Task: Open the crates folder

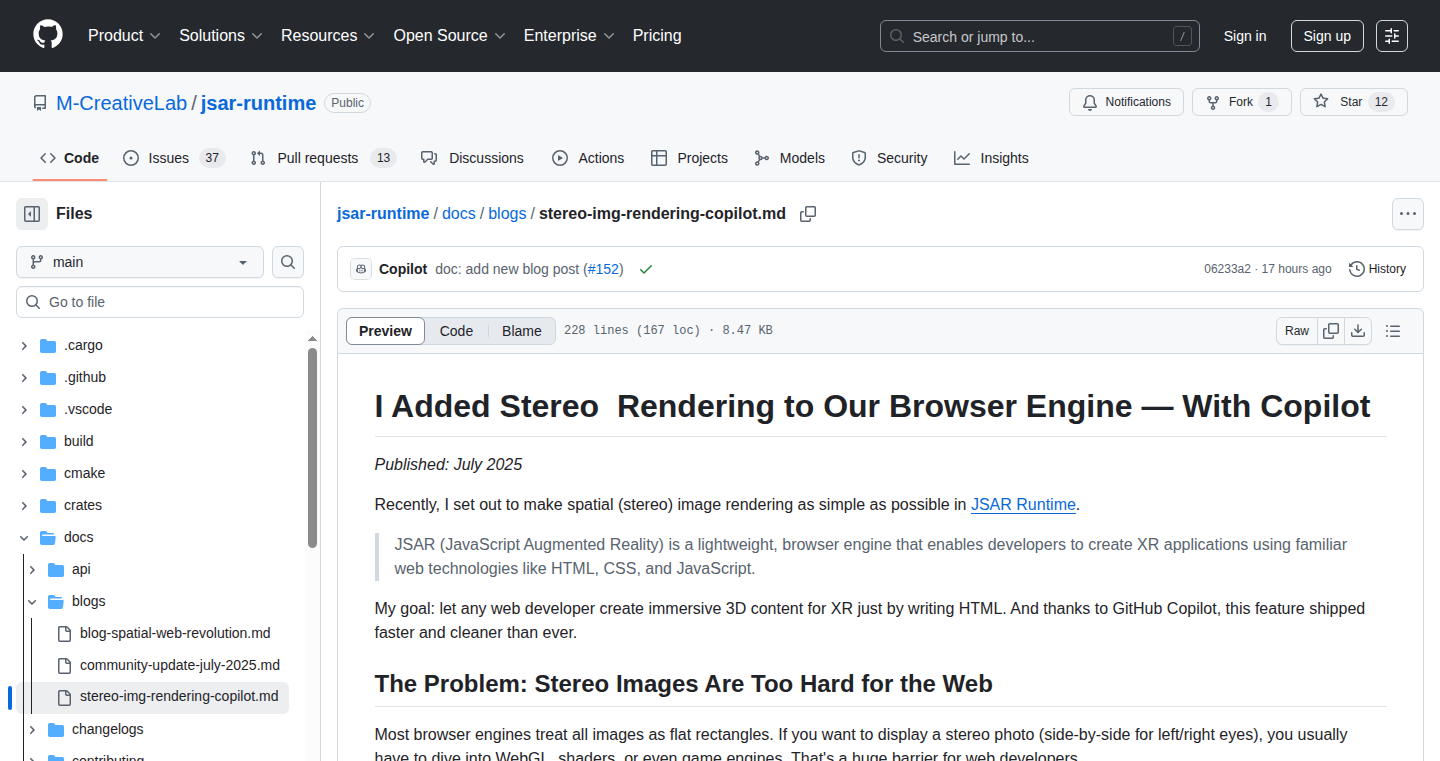Action: pyautogui.click(x=83, y=505)
